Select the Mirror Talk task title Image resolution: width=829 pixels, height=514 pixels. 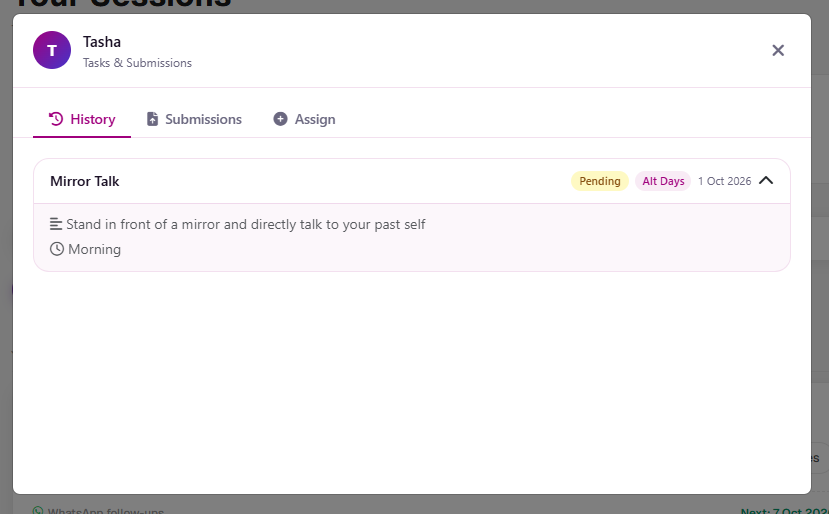[x=85, y=181]
